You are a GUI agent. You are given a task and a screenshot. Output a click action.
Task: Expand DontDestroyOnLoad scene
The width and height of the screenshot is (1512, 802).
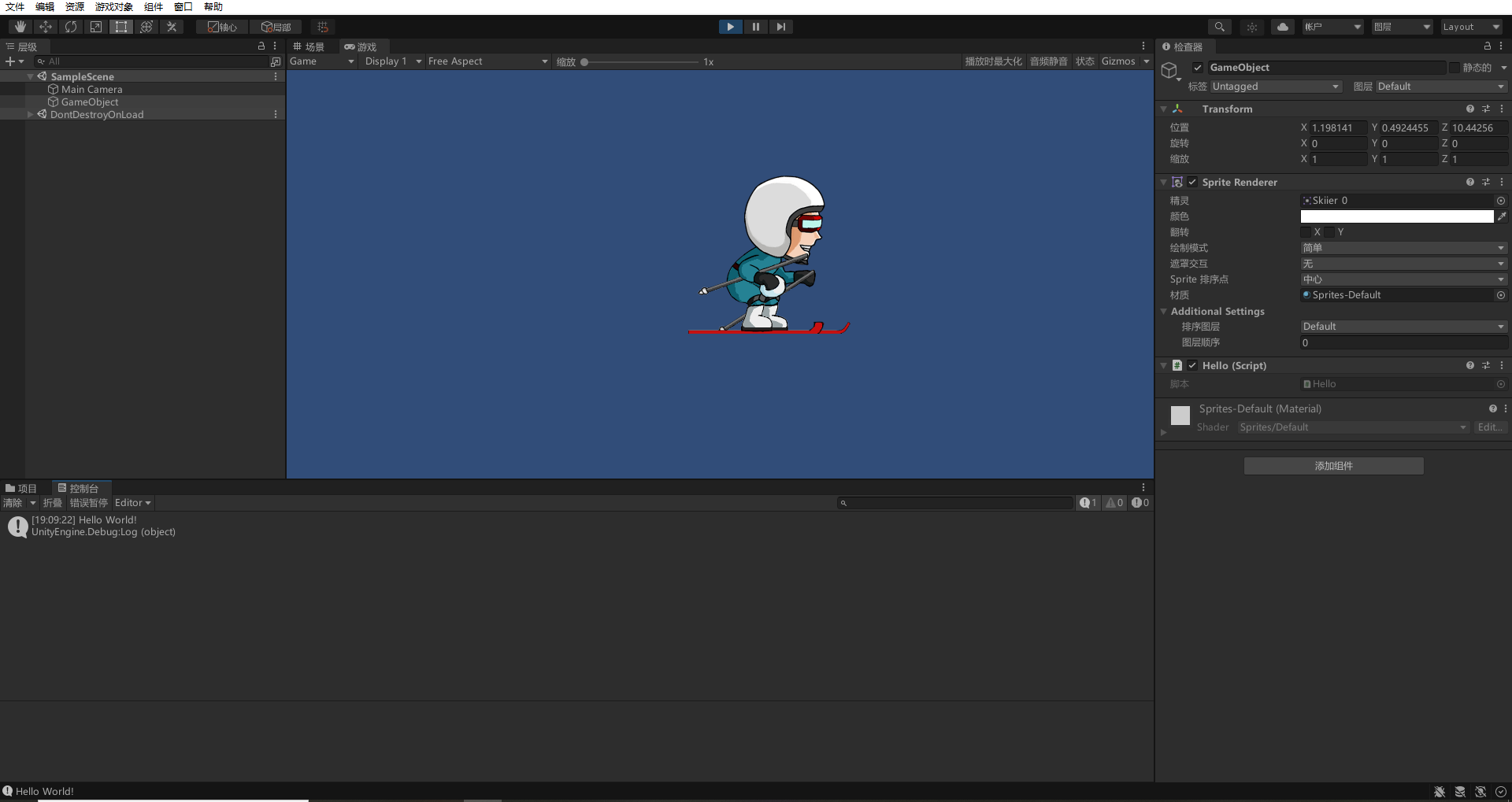point(31,114)
